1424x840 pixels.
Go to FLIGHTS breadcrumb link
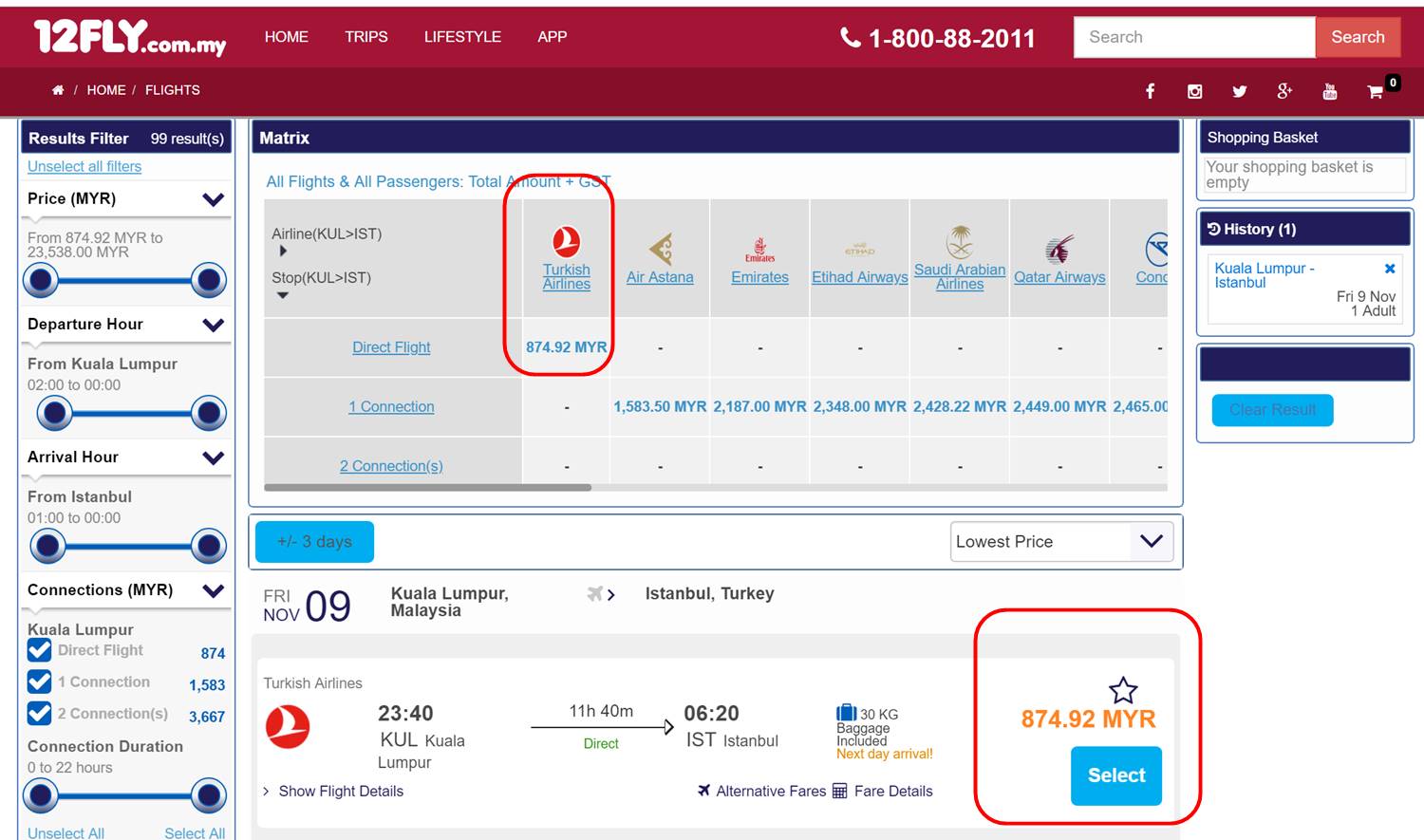pos(173,90)
